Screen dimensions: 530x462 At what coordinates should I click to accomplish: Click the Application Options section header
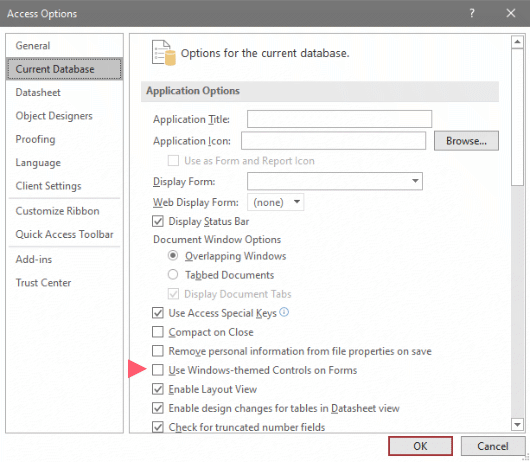[320, 91]
